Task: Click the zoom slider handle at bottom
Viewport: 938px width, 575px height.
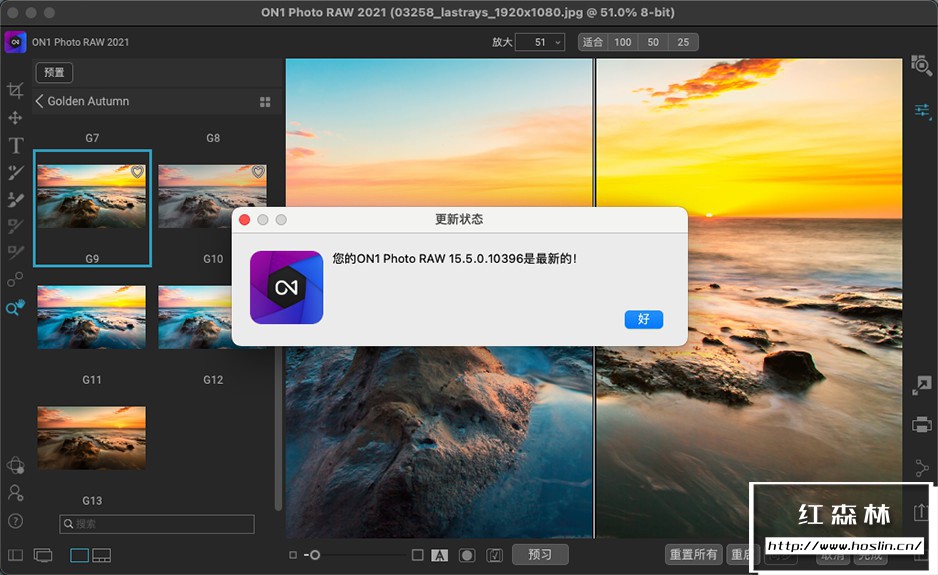Action: pyautogui.click(x=315, y=555)
